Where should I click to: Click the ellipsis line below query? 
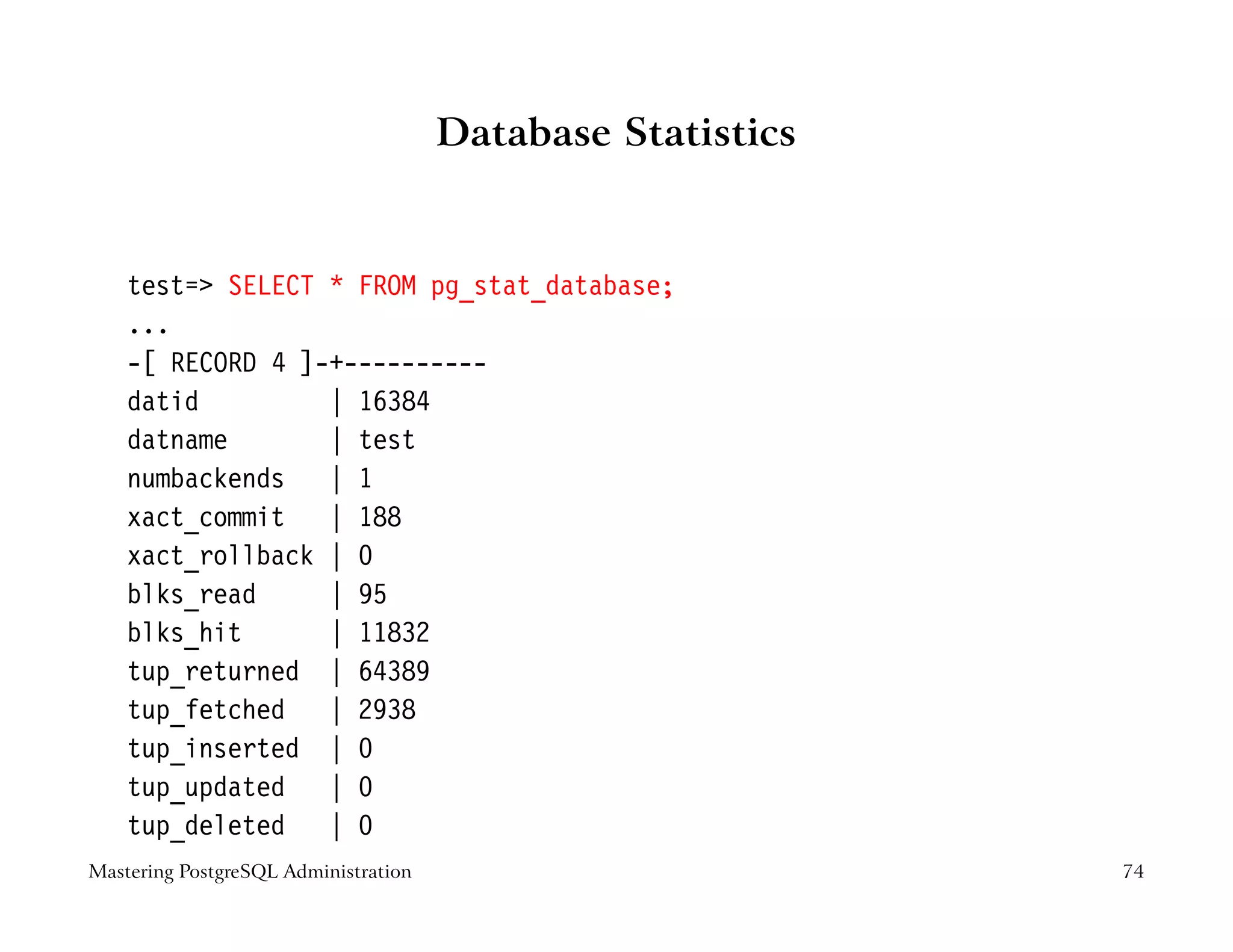[148, 330]
